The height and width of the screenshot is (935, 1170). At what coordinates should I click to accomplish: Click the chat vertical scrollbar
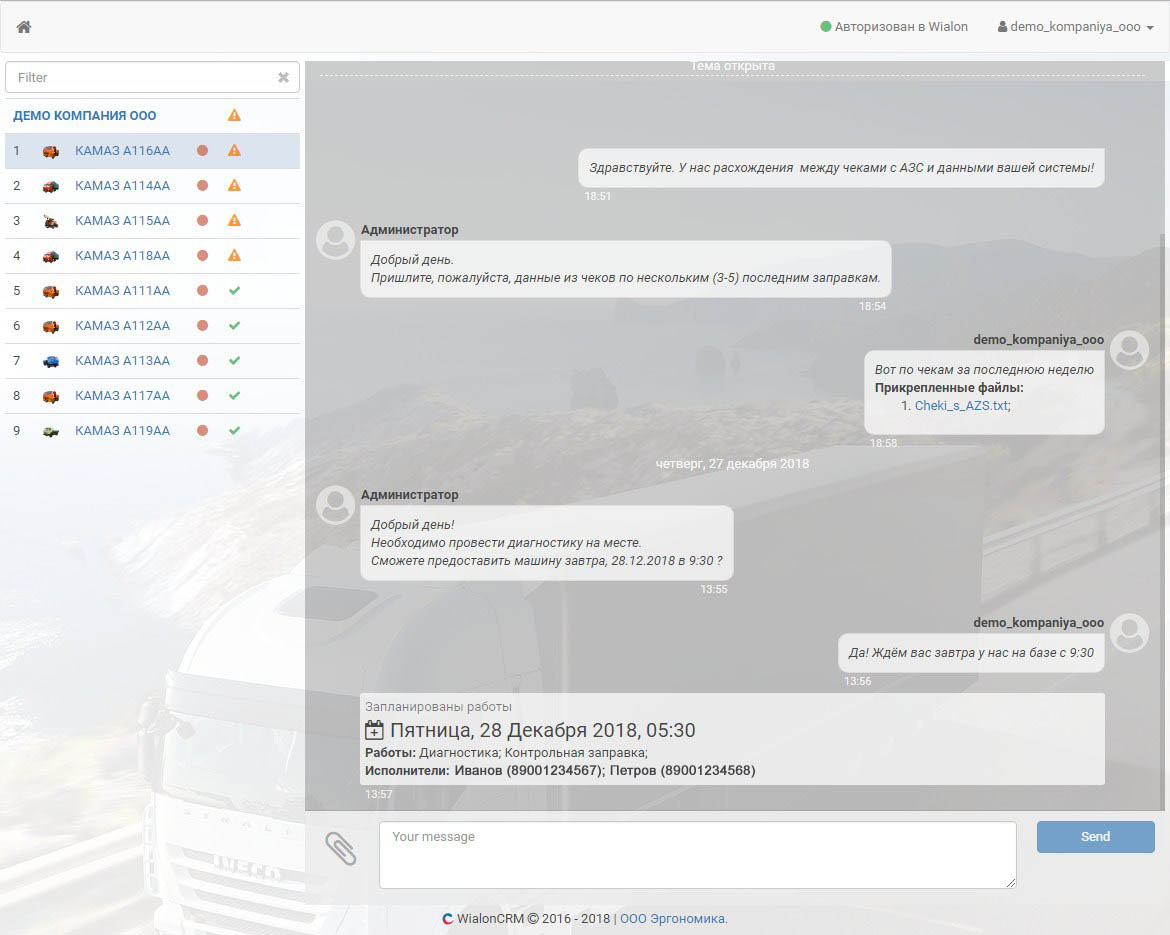pos(1161,500)
